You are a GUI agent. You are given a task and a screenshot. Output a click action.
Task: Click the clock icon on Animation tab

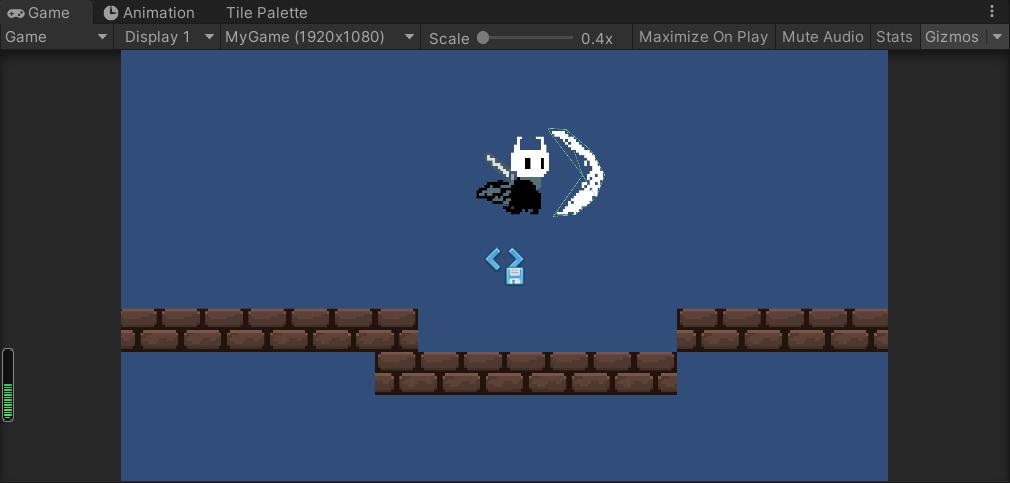(111, 13)
